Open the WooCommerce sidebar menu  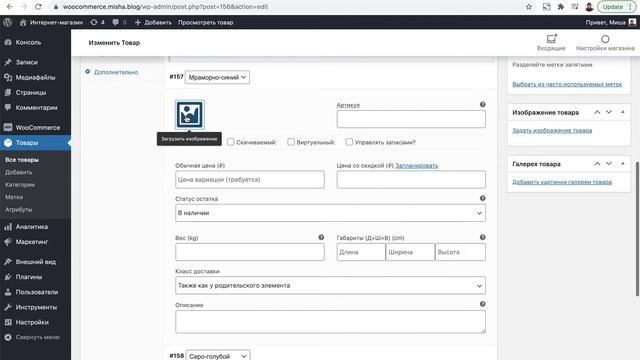coord(36,127)
